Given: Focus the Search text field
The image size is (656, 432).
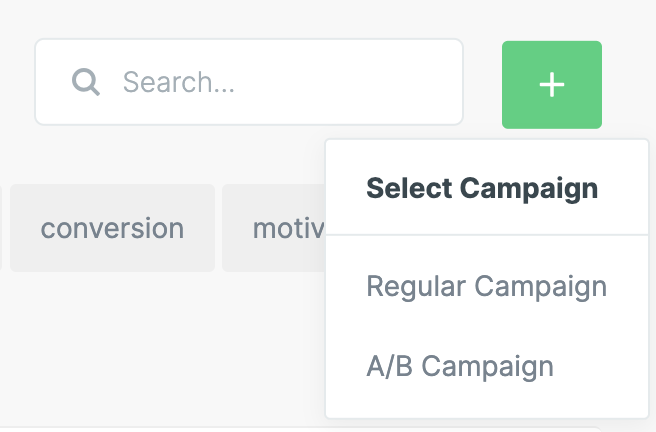Looking at the screenshot, I should tap(250, 82).
